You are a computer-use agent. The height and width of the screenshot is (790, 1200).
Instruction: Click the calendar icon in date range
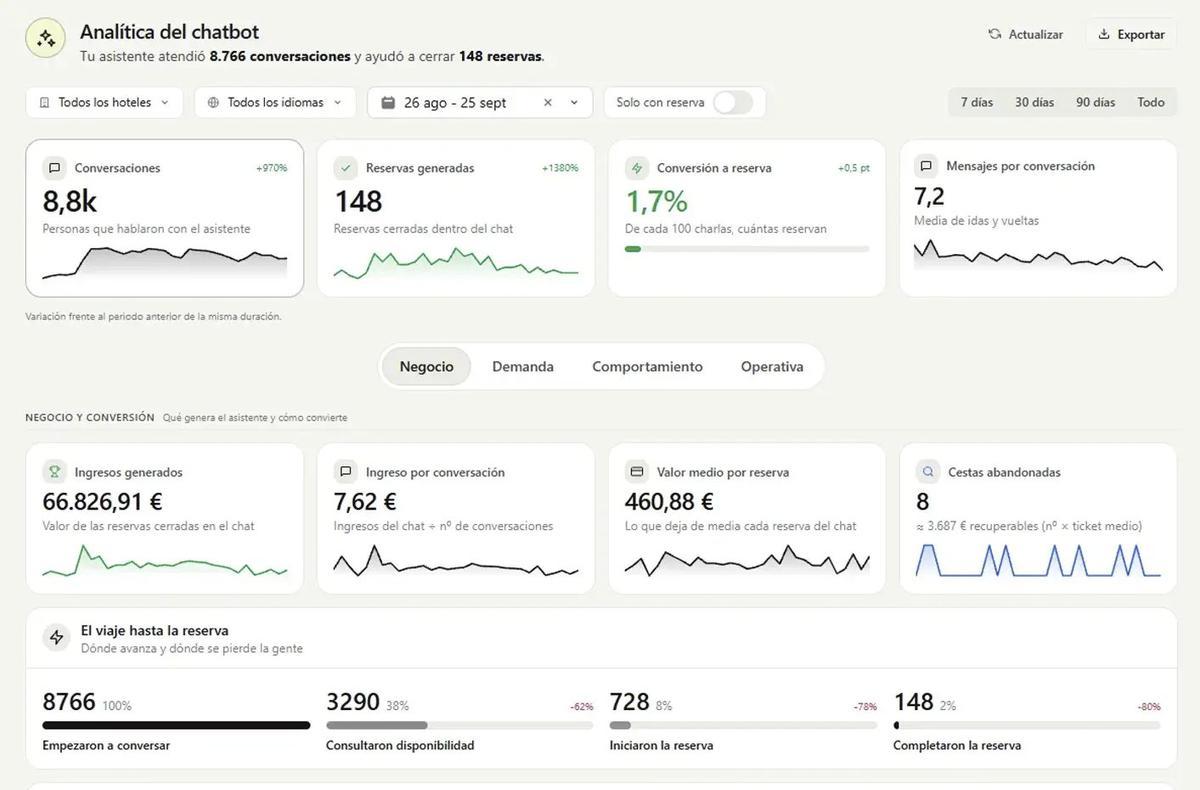pos(388,102)
